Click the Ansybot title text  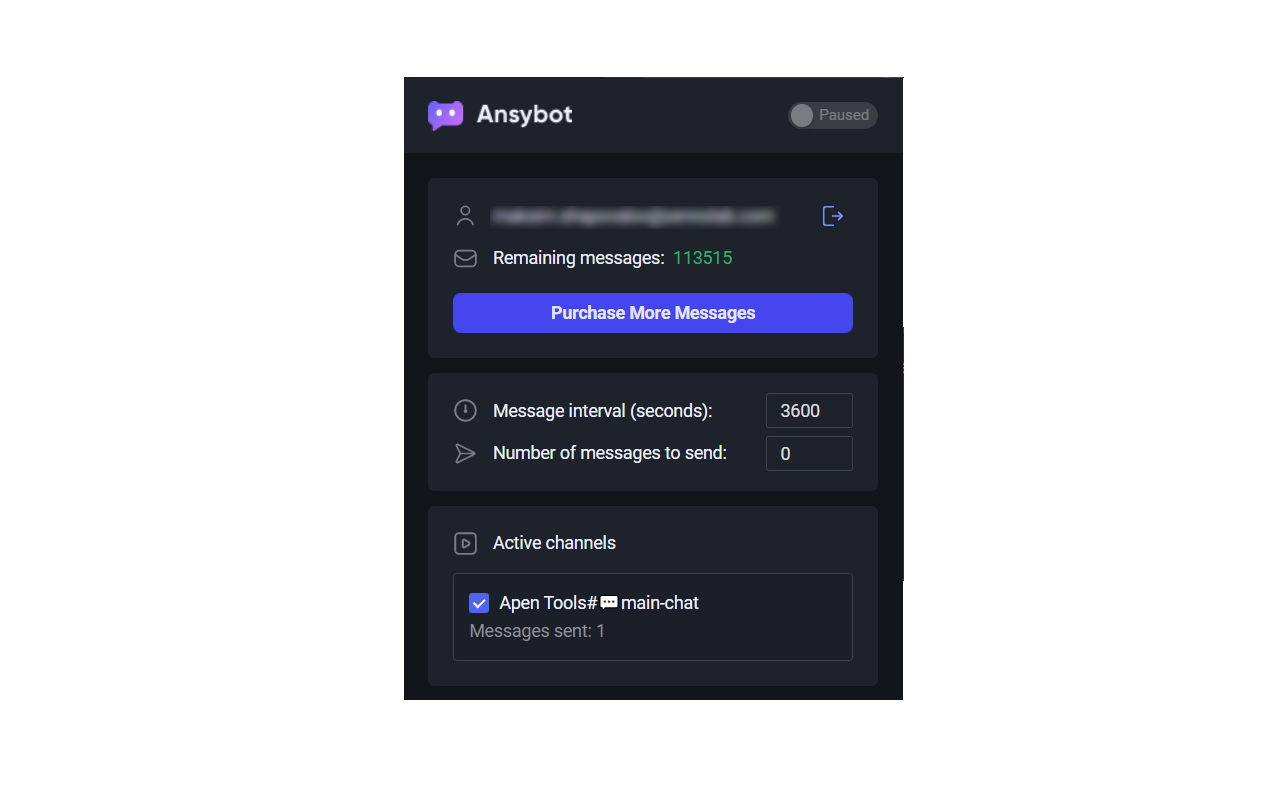coord(525,115)
